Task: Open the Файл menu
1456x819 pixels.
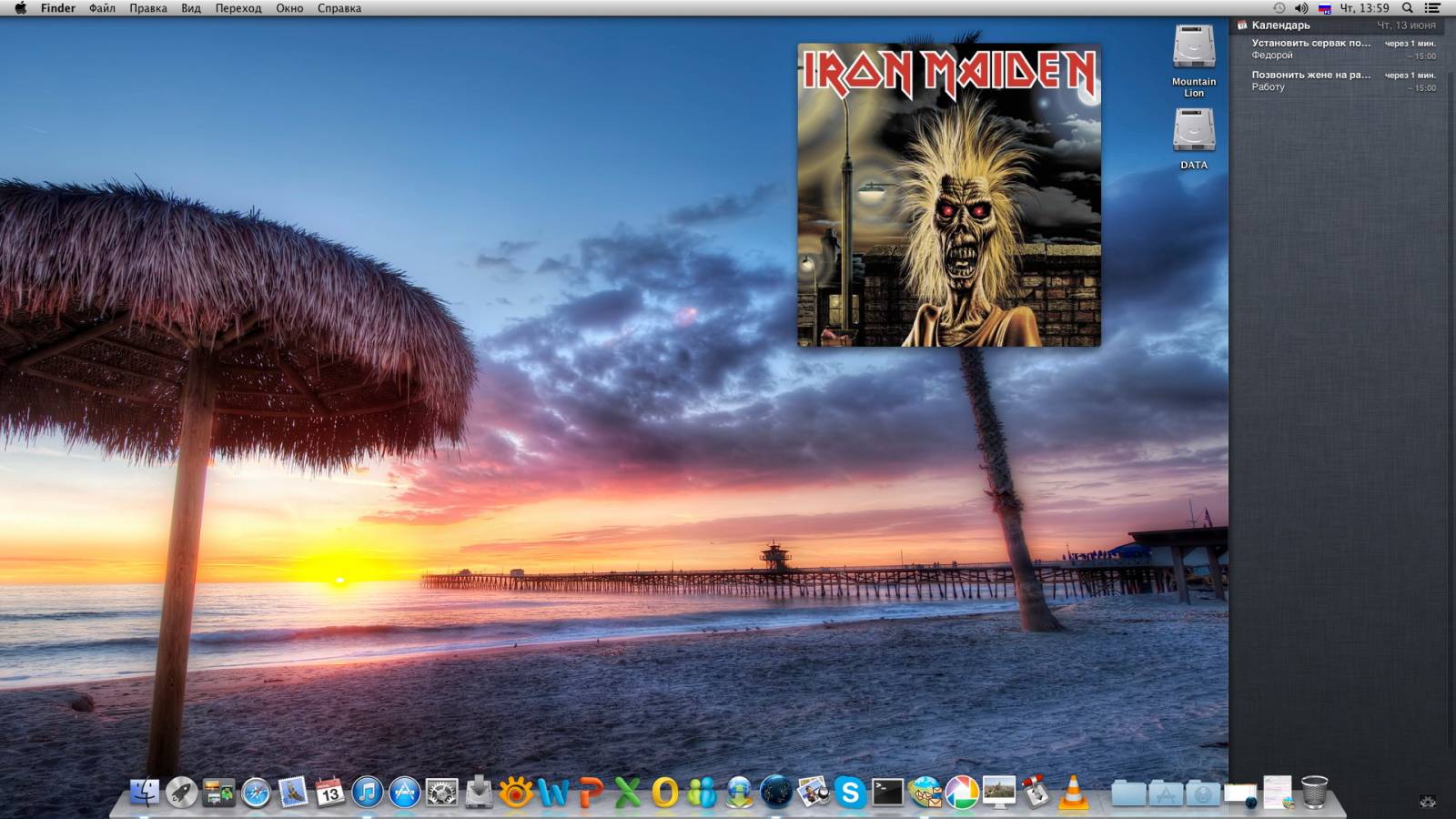Action: (x=102, y=8)
